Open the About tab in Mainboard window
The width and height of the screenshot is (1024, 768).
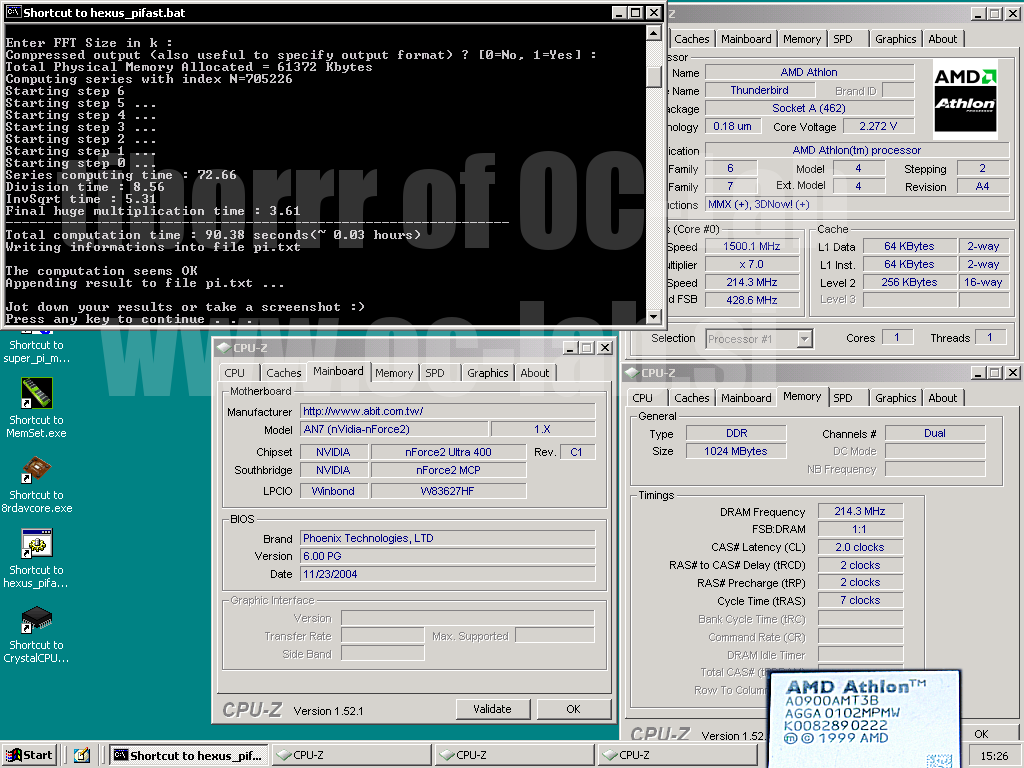coord(535,373)
